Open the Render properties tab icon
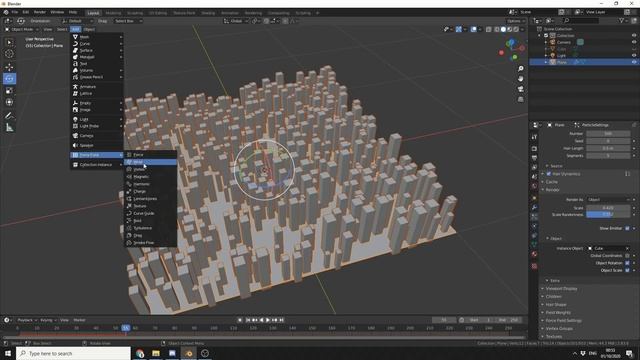The height and width of the screenshot is (360, 640). (x=534, y=148)
